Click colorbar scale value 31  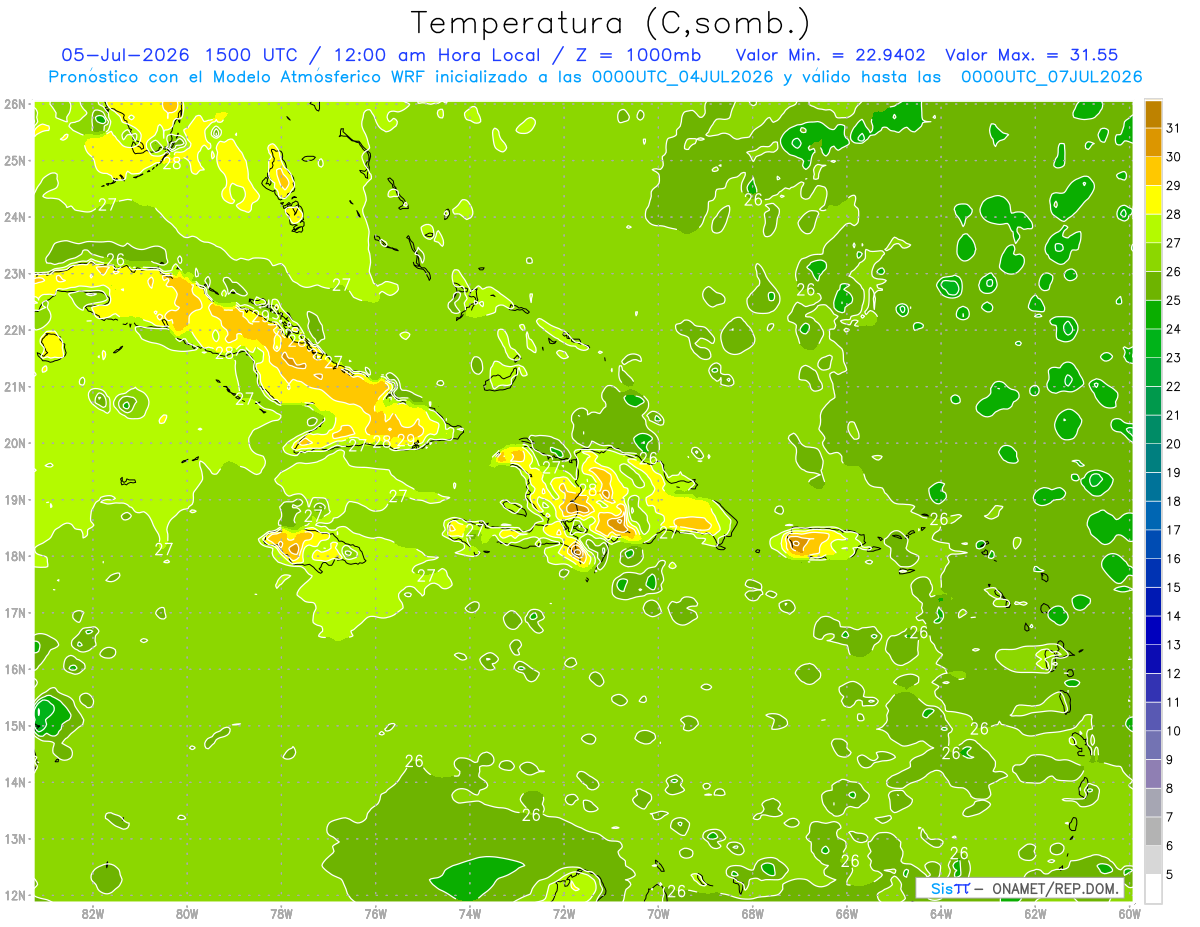point(1173,128)
